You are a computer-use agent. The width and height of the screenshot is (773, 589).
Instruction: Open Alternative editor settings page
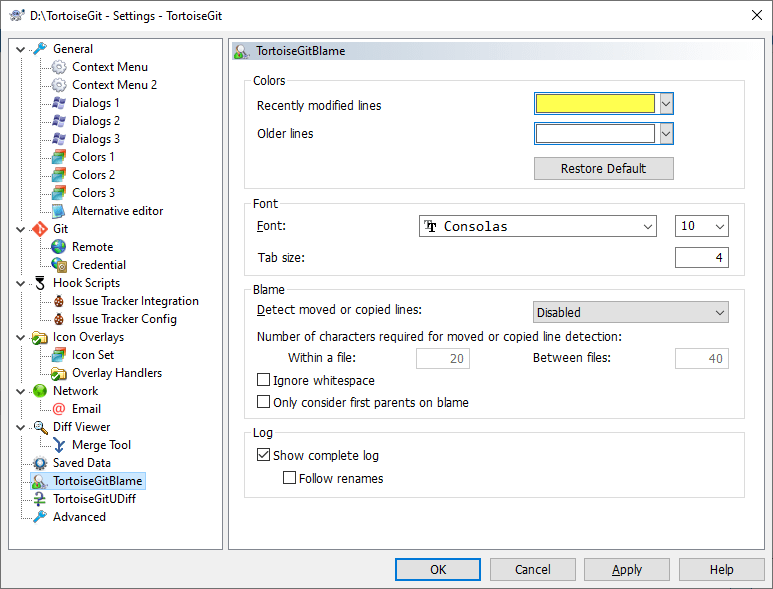click(117, 211)
